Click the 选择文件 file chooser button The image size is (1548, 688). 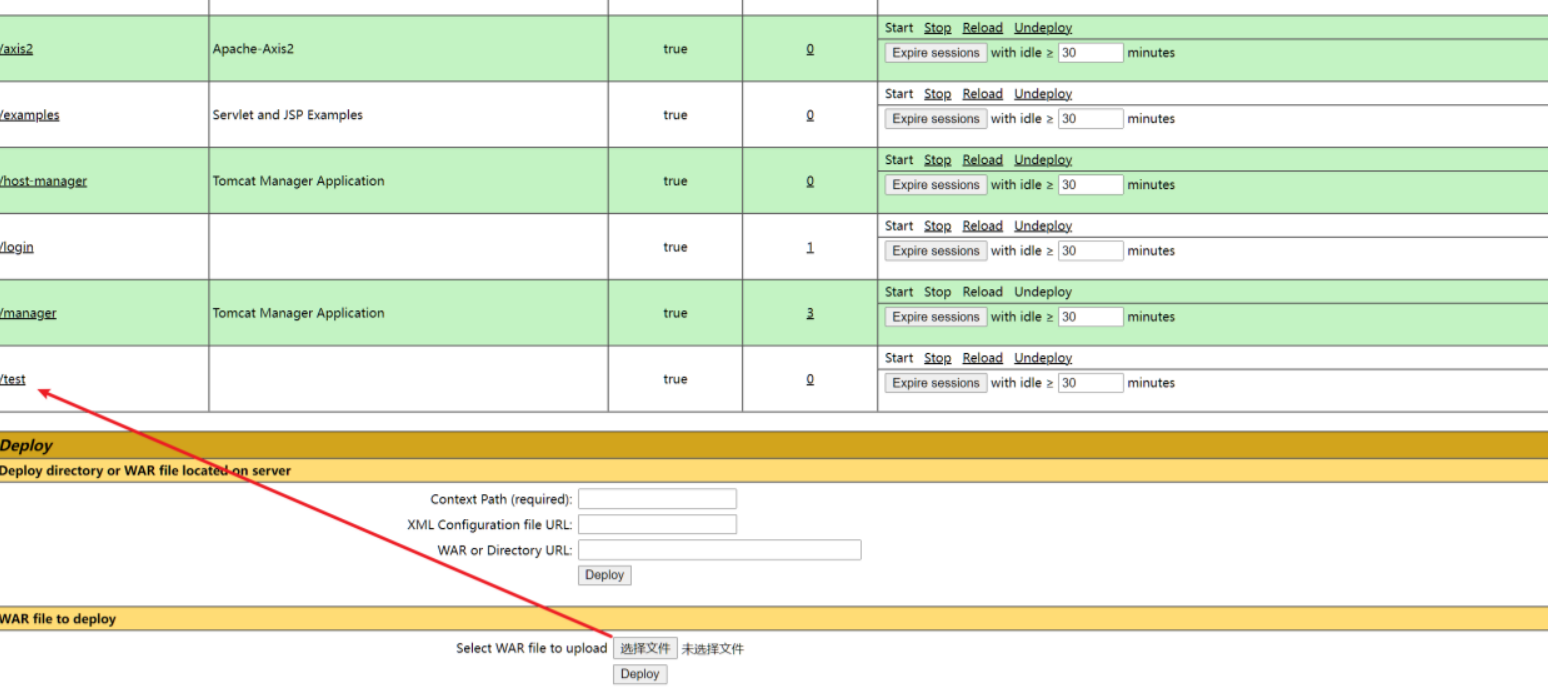point(645,648)
